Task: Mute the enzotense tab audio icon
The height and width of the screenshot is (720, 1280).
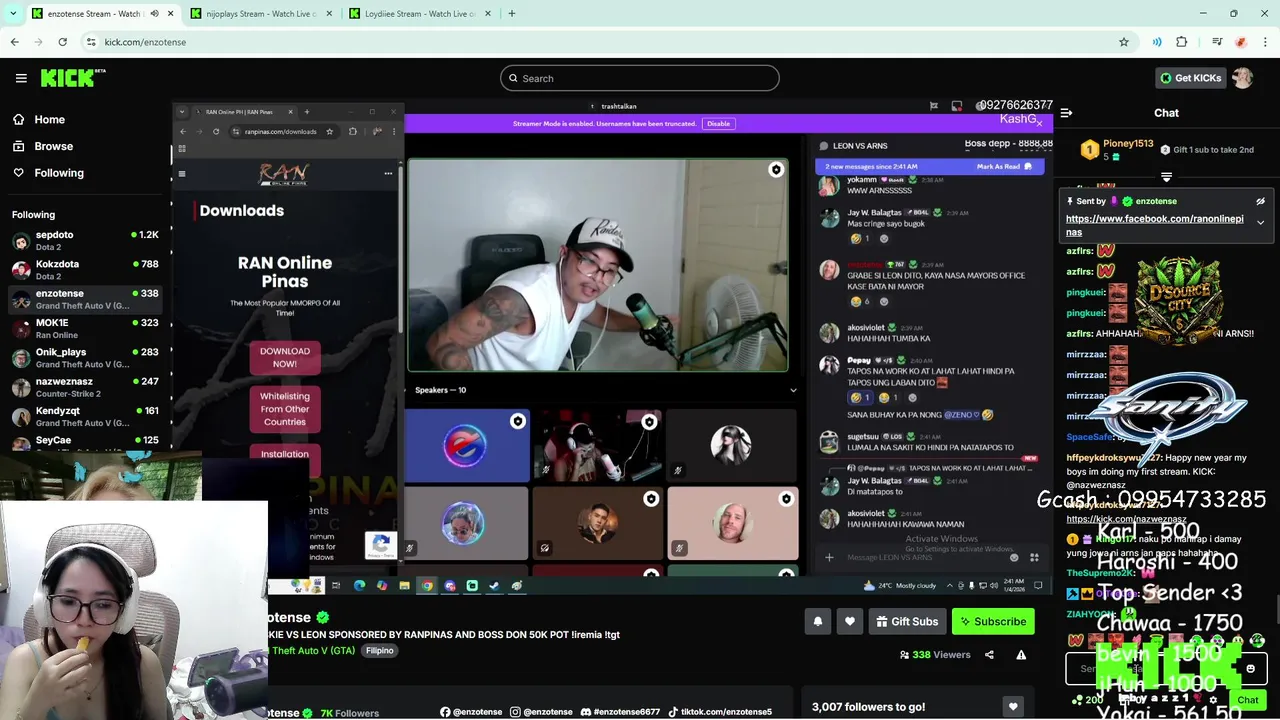Action: (154, 14)
